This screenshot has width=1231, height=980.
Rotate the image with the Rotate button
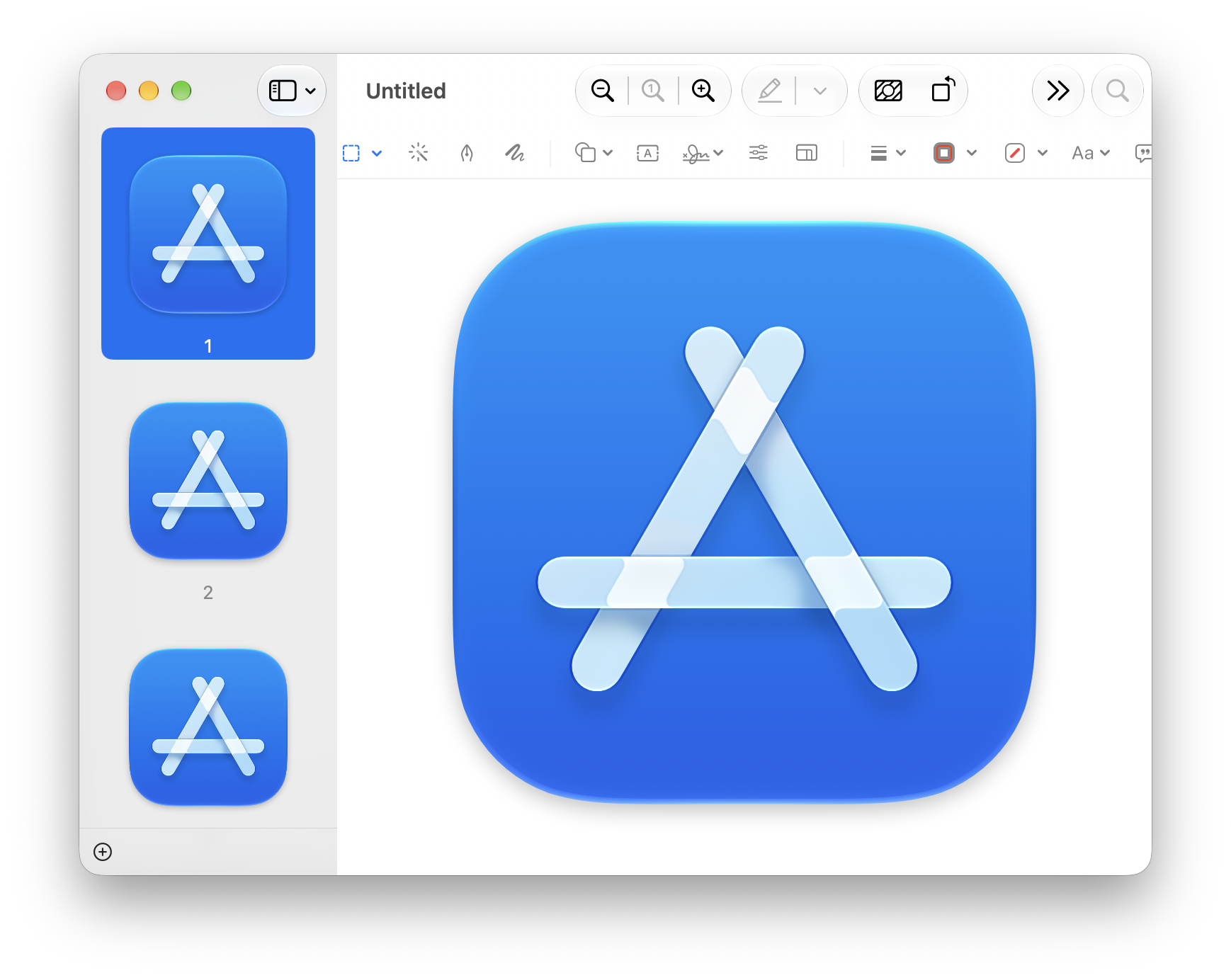tap(943, 90)
